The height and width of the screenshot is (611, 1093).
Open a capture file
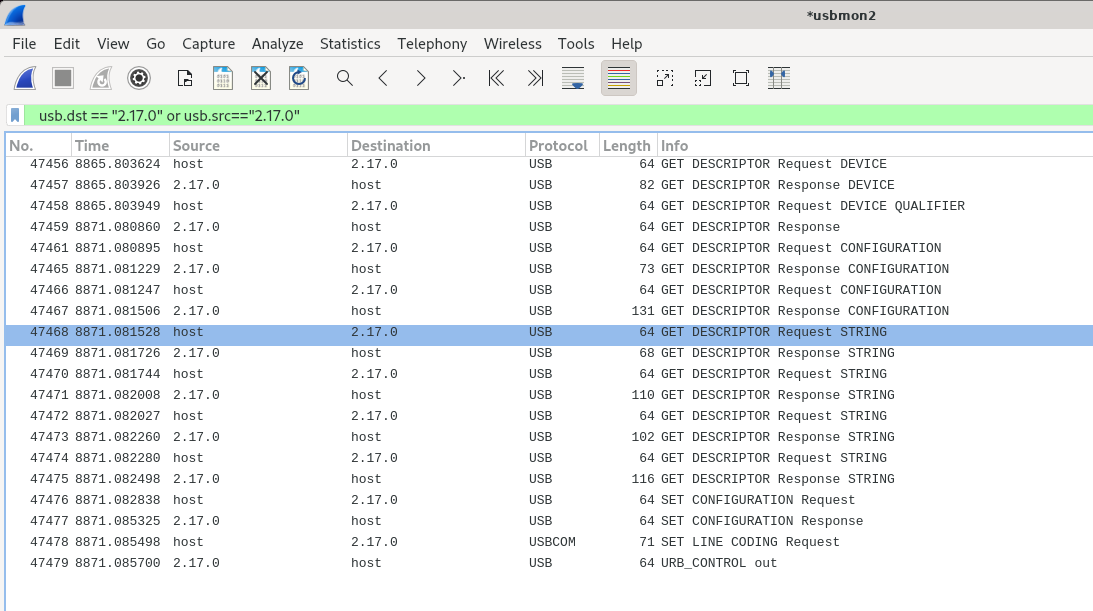coord(185,78)
